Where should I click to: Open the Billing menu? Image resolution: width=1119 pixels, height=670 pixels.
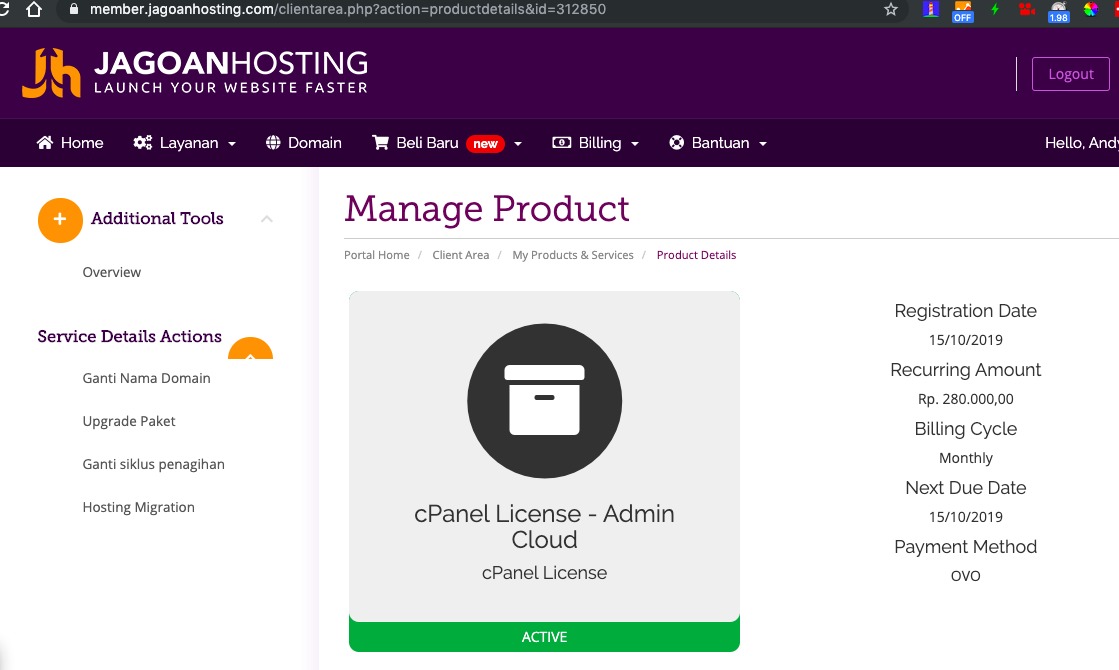(595, 143)
